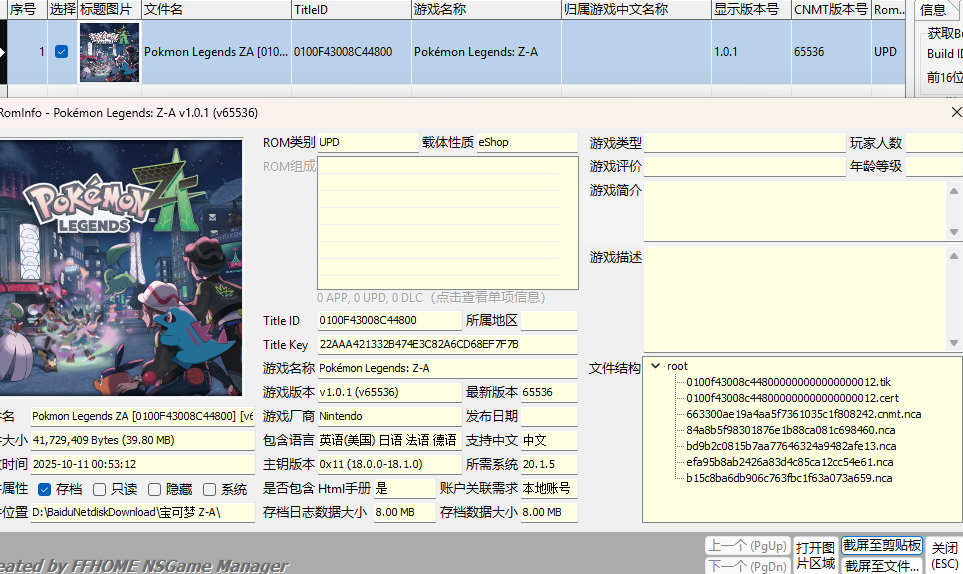Enable the 系统 system attribute checkbox
This screenshot has width=963, height=574.
coord(209,489)
